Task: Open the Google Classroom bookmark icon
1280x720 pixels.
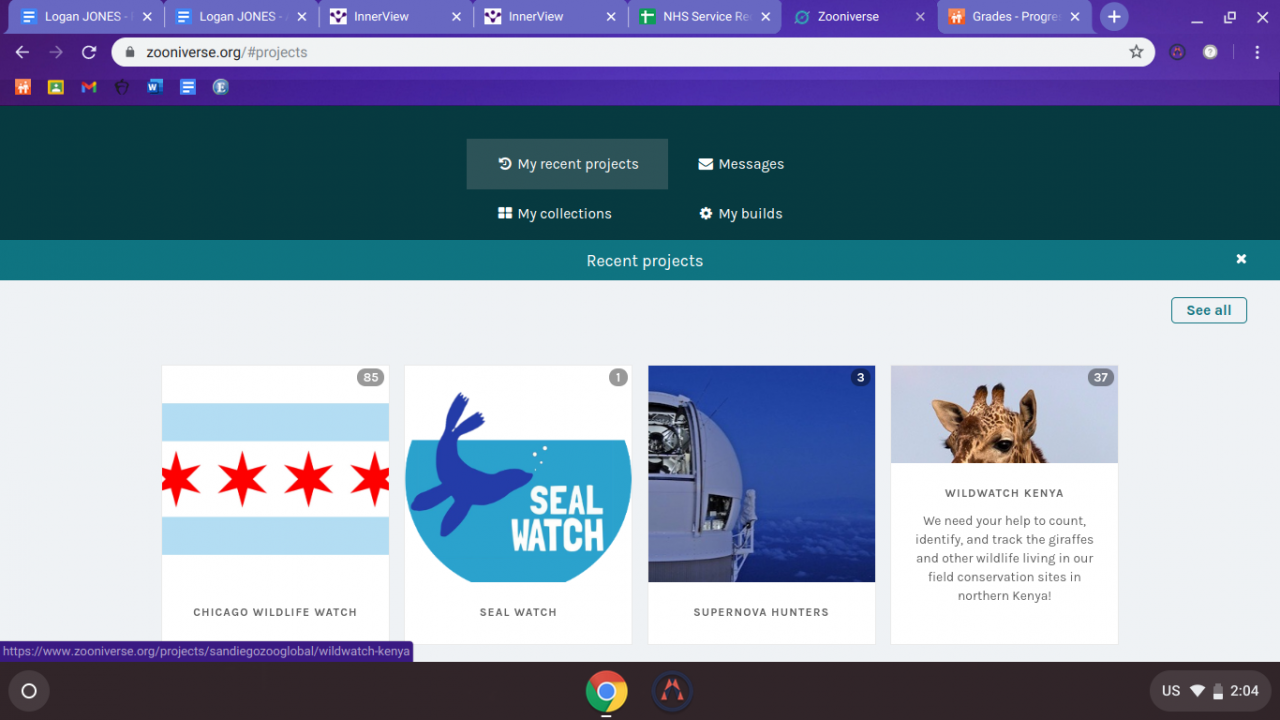Action: [x=56, y=87]
